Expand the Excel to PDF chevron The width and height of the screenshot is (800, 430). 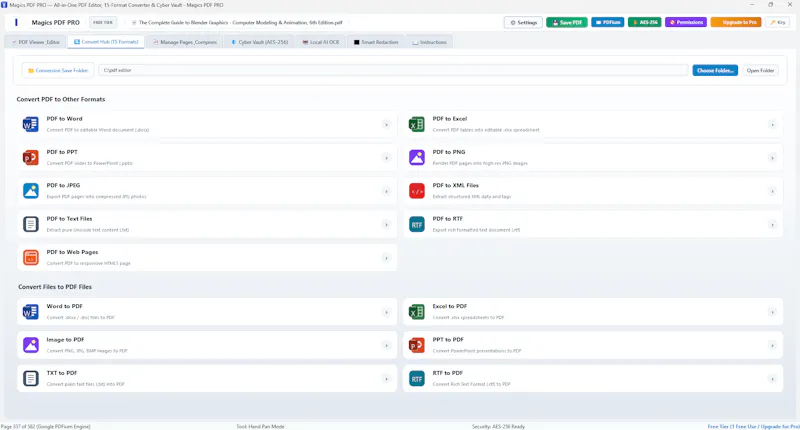(772, 312)
